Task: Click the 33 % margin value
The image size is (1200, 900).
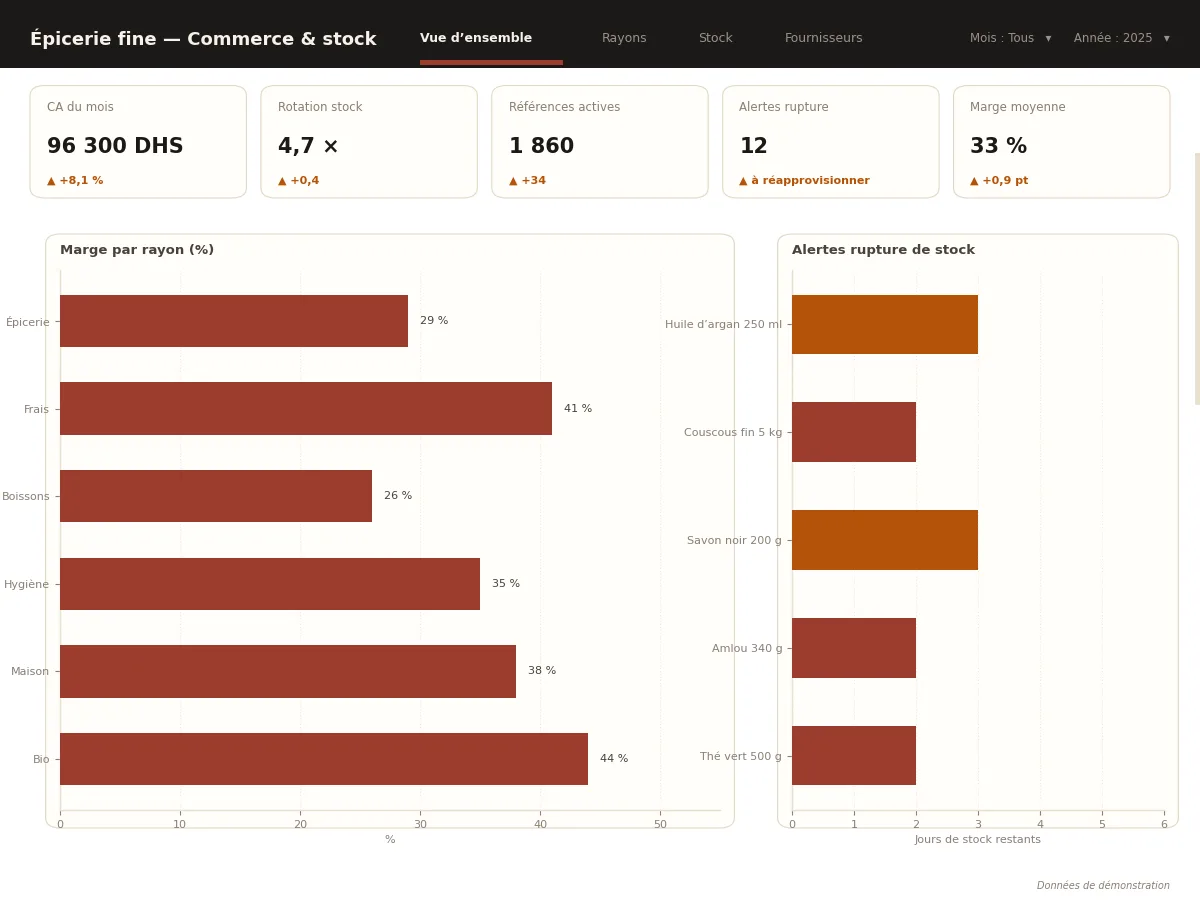Action: [998, 147]
